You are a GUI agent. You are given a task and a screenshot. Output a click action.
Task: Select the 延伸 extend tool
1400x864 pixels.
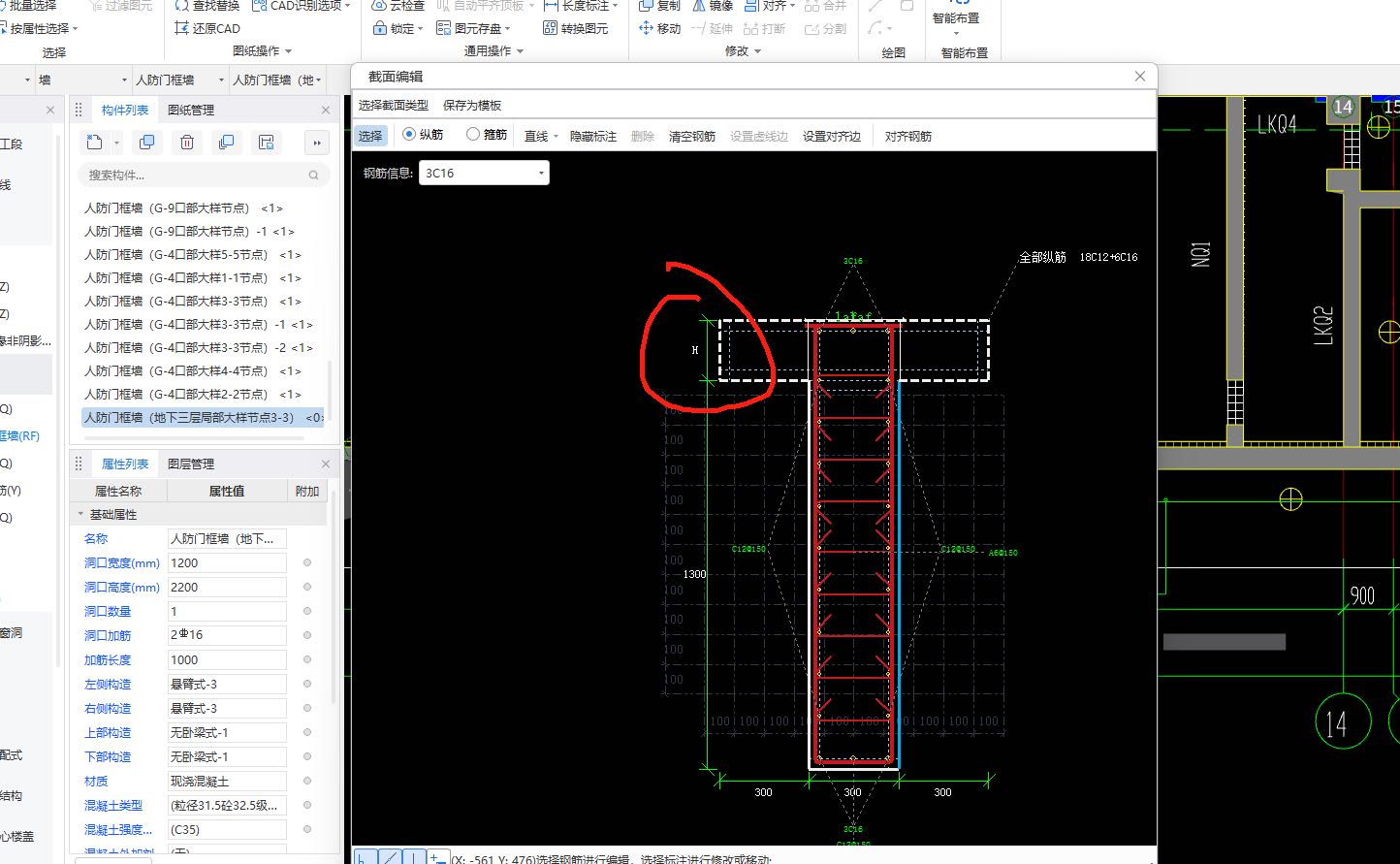point(712,28)
